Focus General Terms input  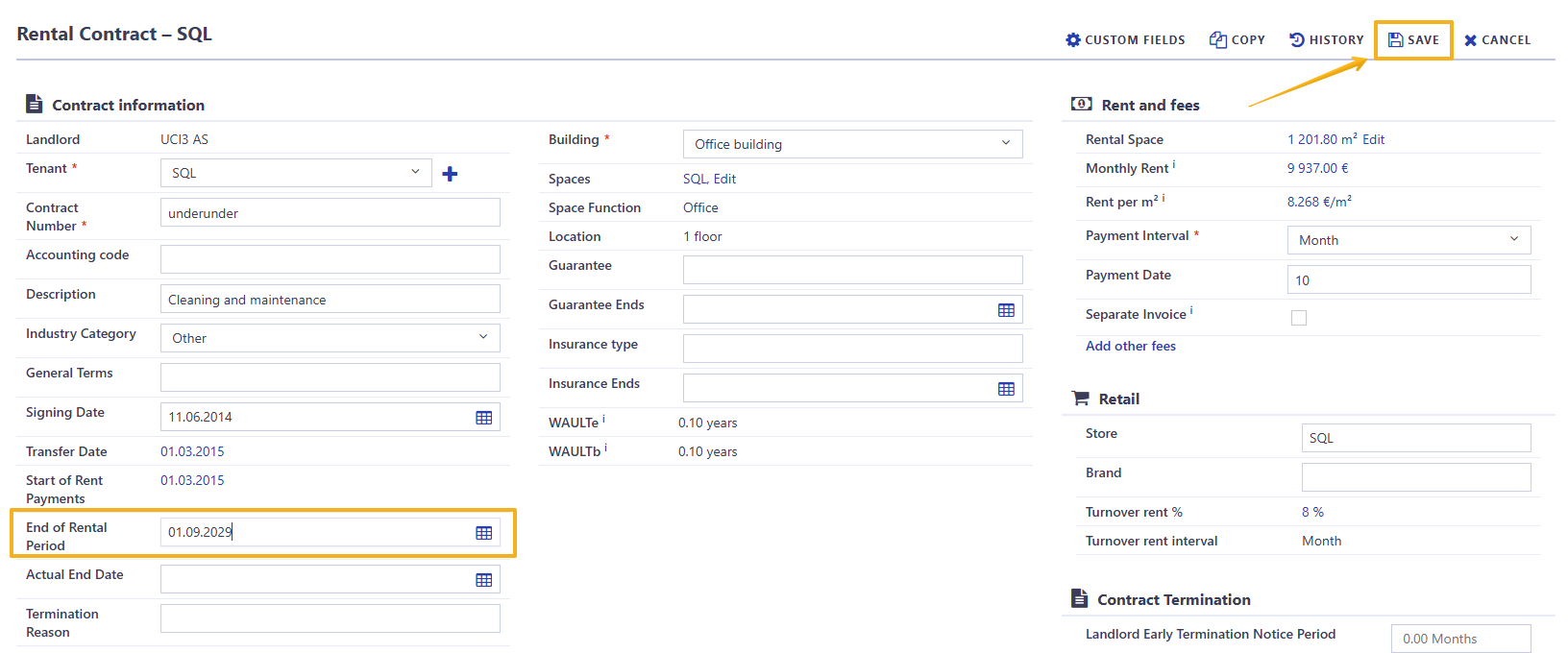coord(331,377)
